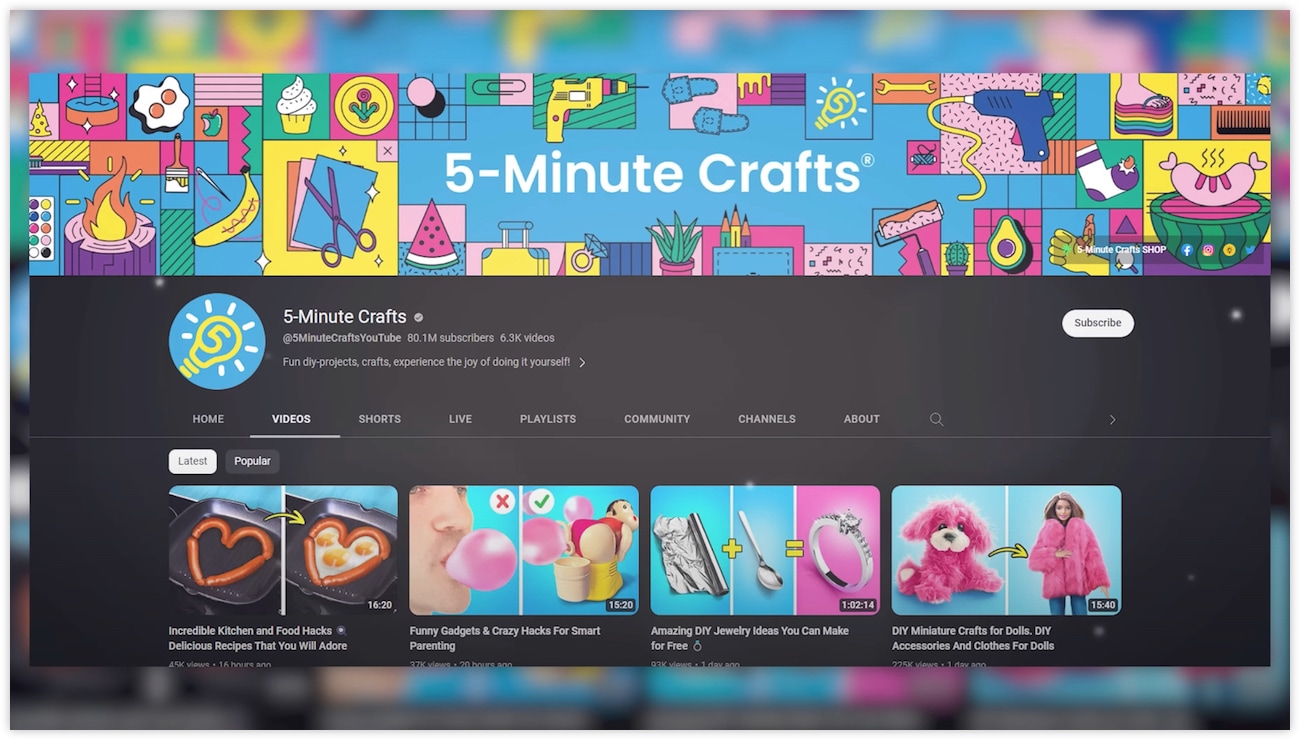Click the @5MinuteCraftsYouTube handle text
This screenshot has height=740, width=1300.
(x=342, y=338)
